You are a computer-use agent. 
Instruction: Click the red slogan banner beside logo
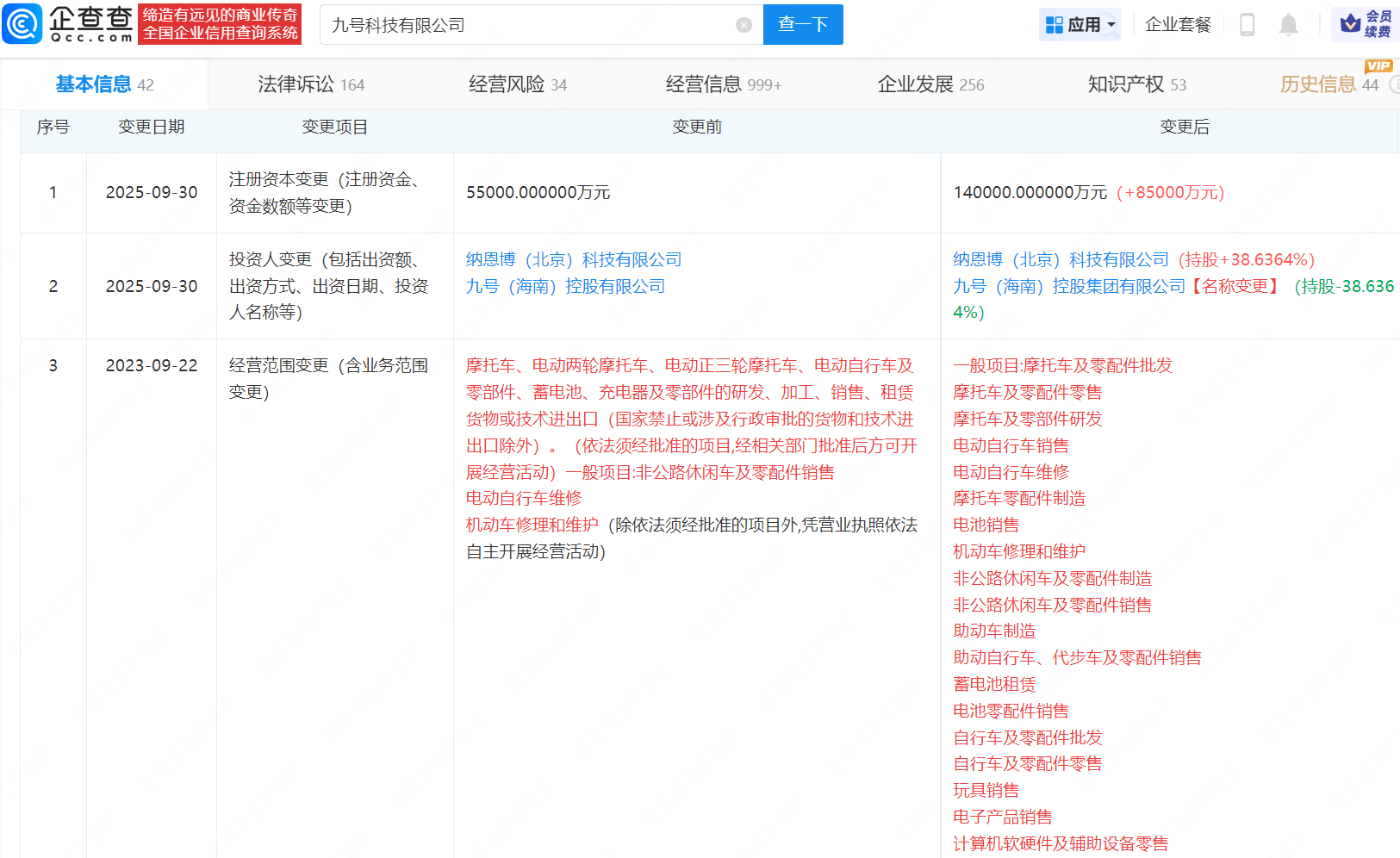pos(220,24)
